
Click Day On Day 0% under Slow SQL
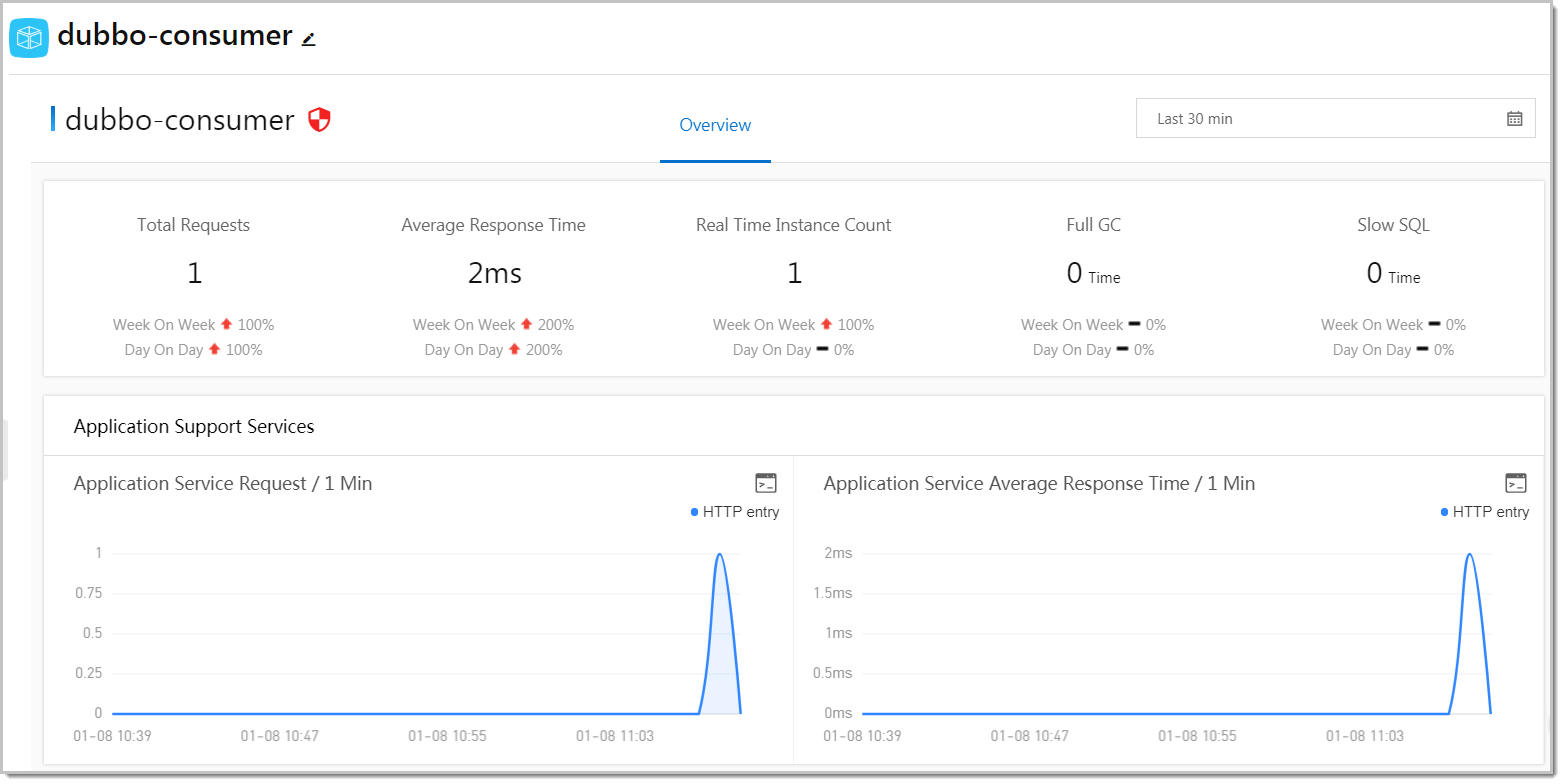pyautogui.click(x=1394, y=350)
